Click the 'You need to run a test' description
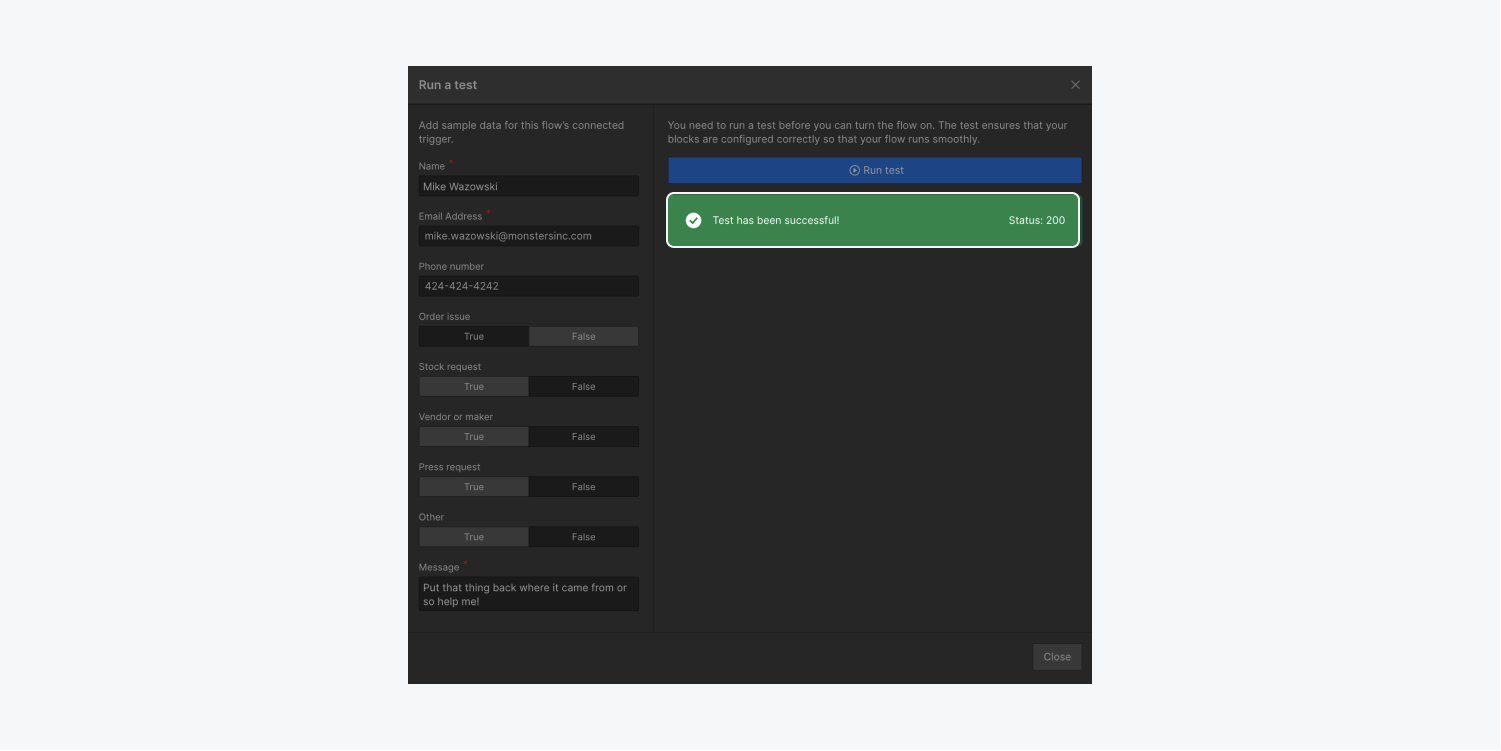The height and width of the screenshot is (751, 1501). click(867, 132)
